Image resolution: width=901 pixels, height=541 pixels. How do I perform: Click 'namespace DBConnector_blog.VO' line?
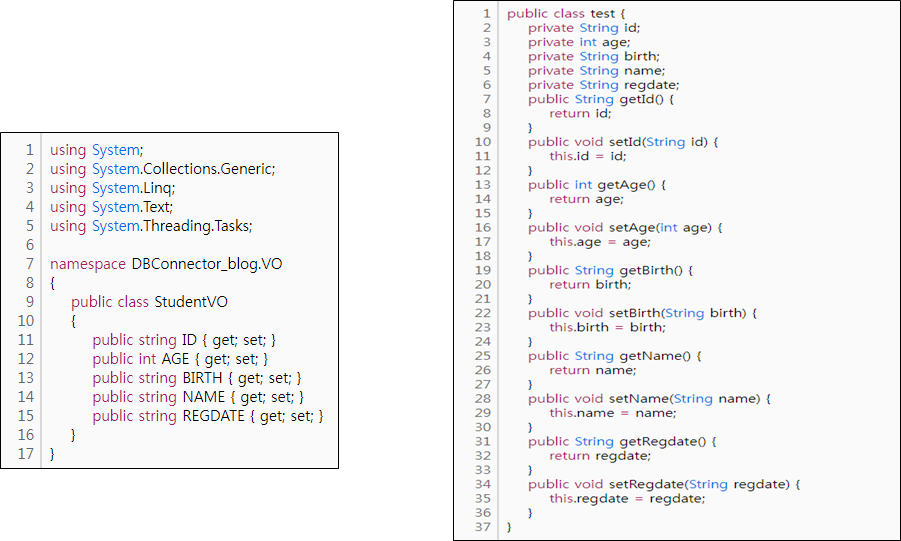click(166, 264)
